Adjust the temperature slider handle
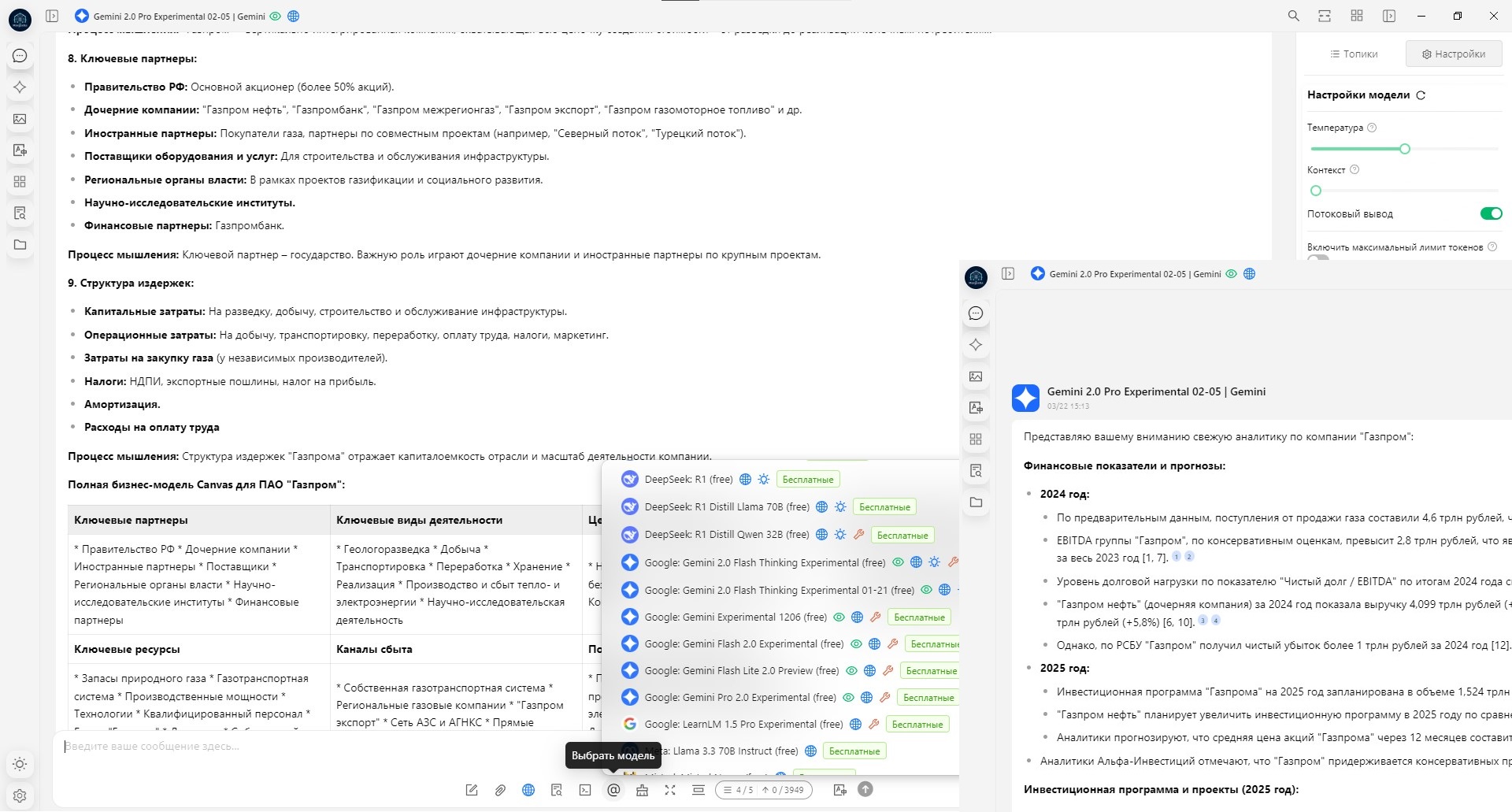Viewport: 1512px width, 812px height. click(x=1404, y=149)
